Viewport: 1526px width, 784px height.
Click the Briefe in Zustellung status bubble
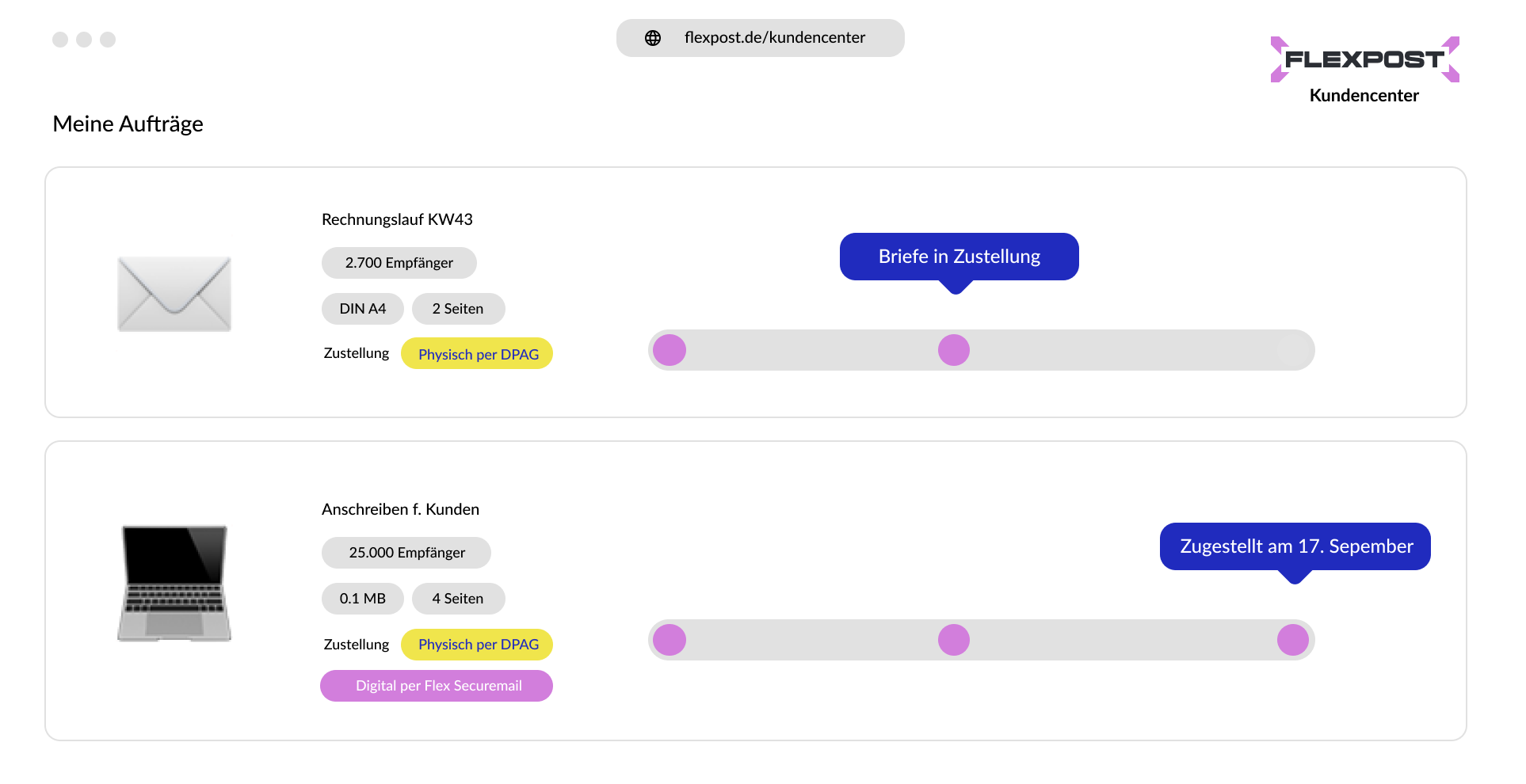[959, 257]
